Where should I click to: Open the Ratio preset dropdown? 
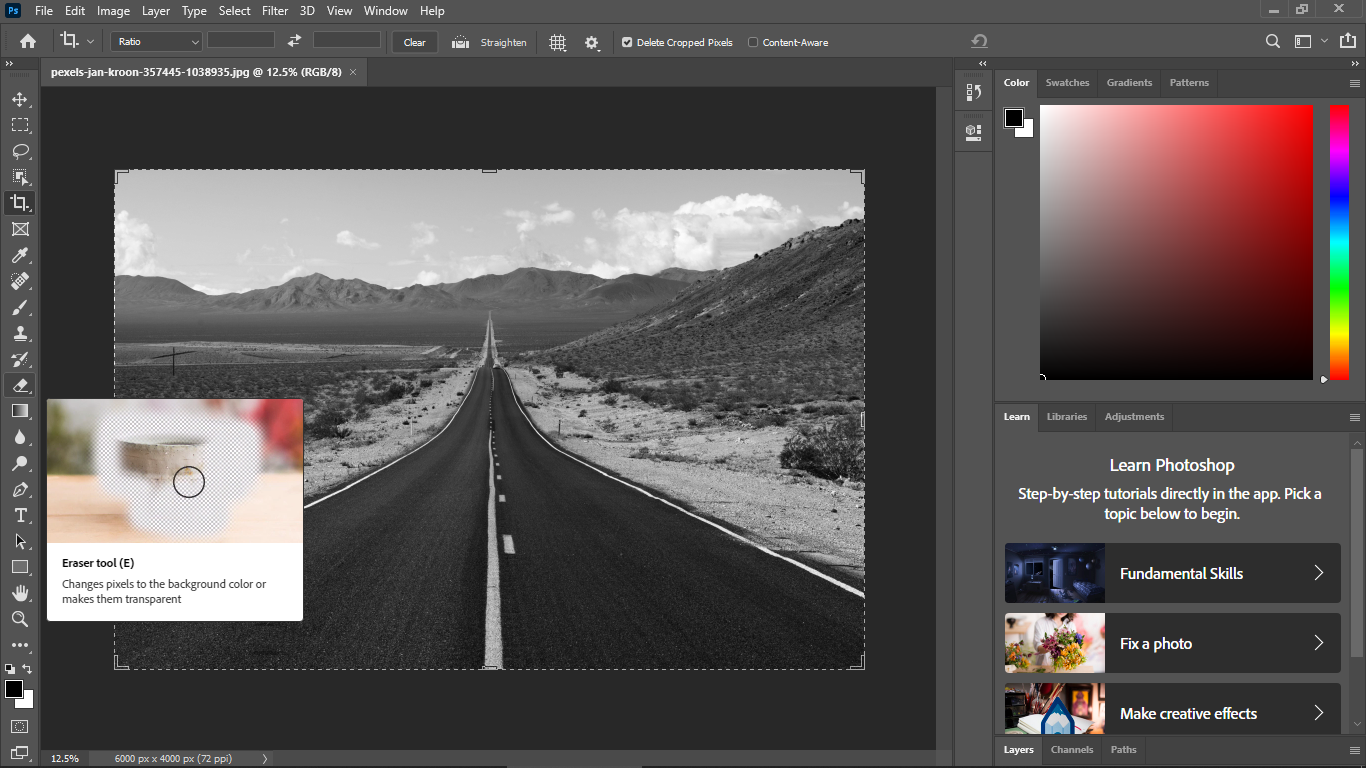click(x=157, y=42)
